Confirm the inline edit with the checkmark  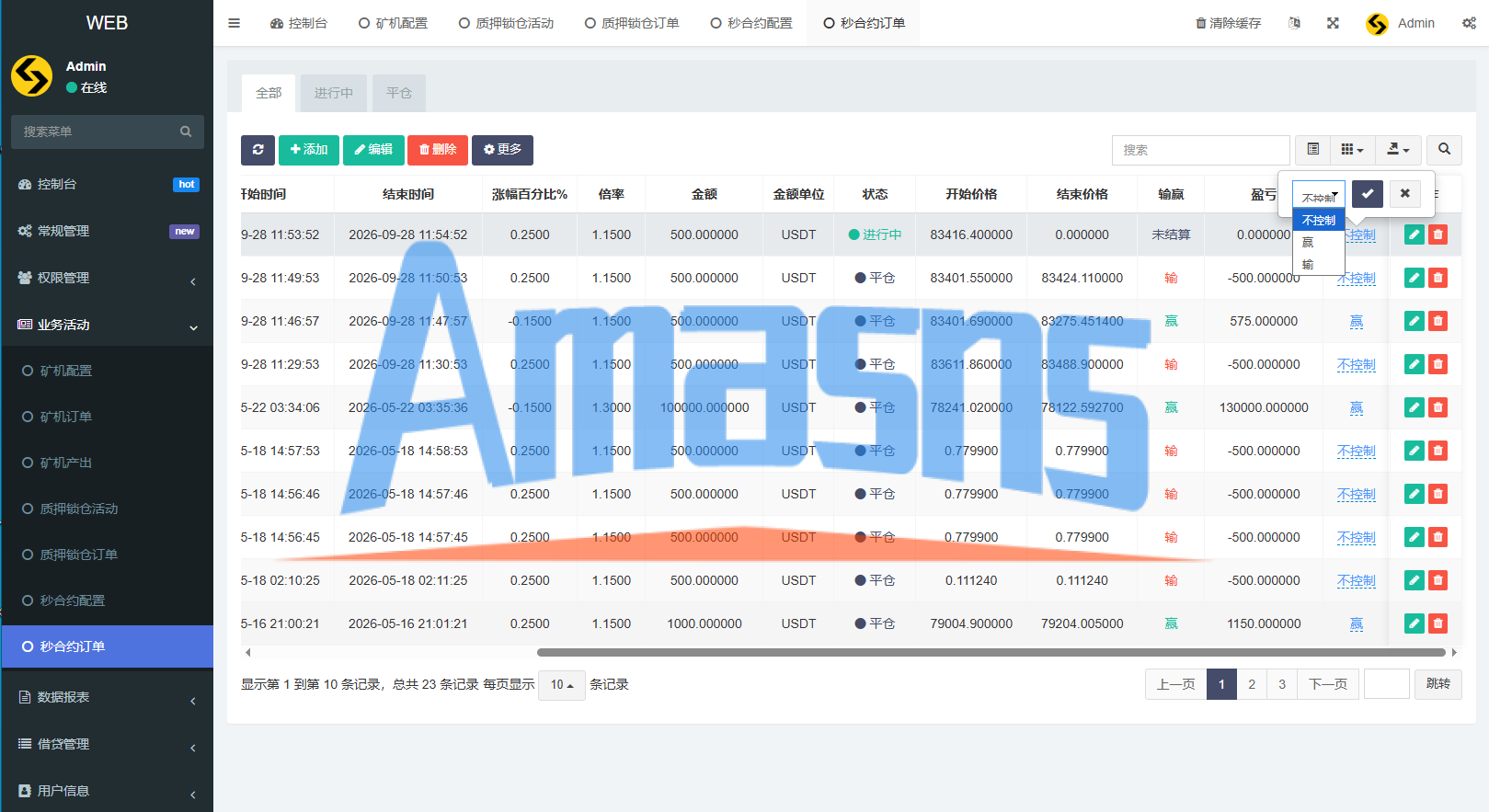pyautogui.click(x=1368, y=194)
